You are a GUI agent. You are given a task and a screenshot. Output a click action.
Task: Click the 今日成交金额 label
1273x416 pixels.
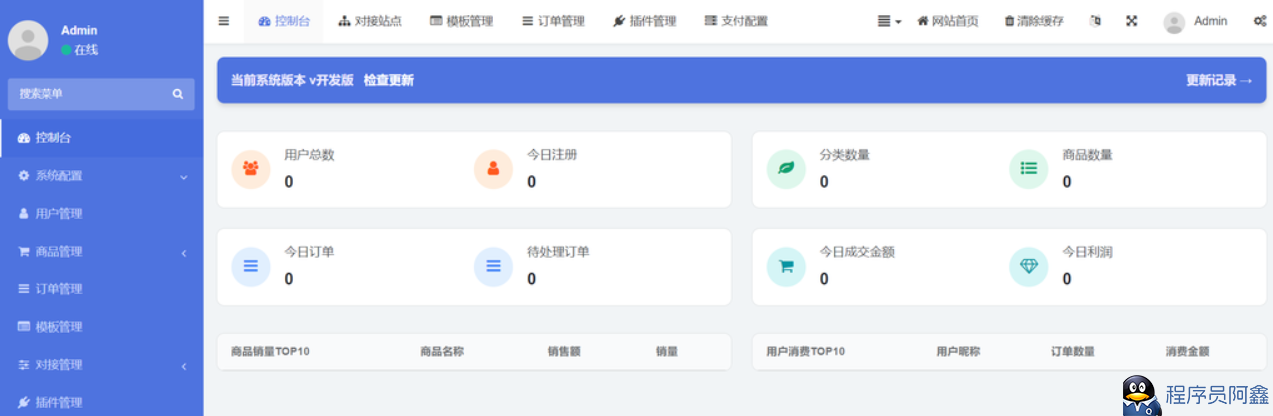(x=857, y=252)
